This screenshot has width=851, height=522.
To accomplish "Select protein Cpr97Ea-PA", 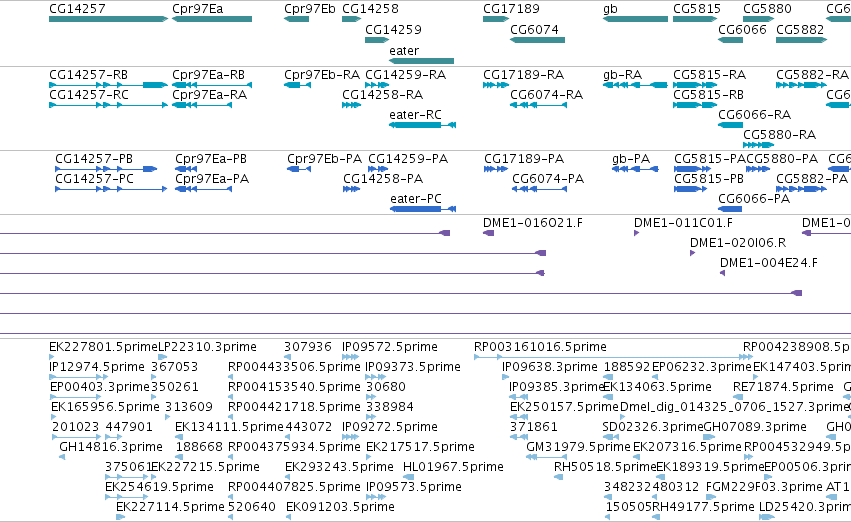I will click(204, 189).
